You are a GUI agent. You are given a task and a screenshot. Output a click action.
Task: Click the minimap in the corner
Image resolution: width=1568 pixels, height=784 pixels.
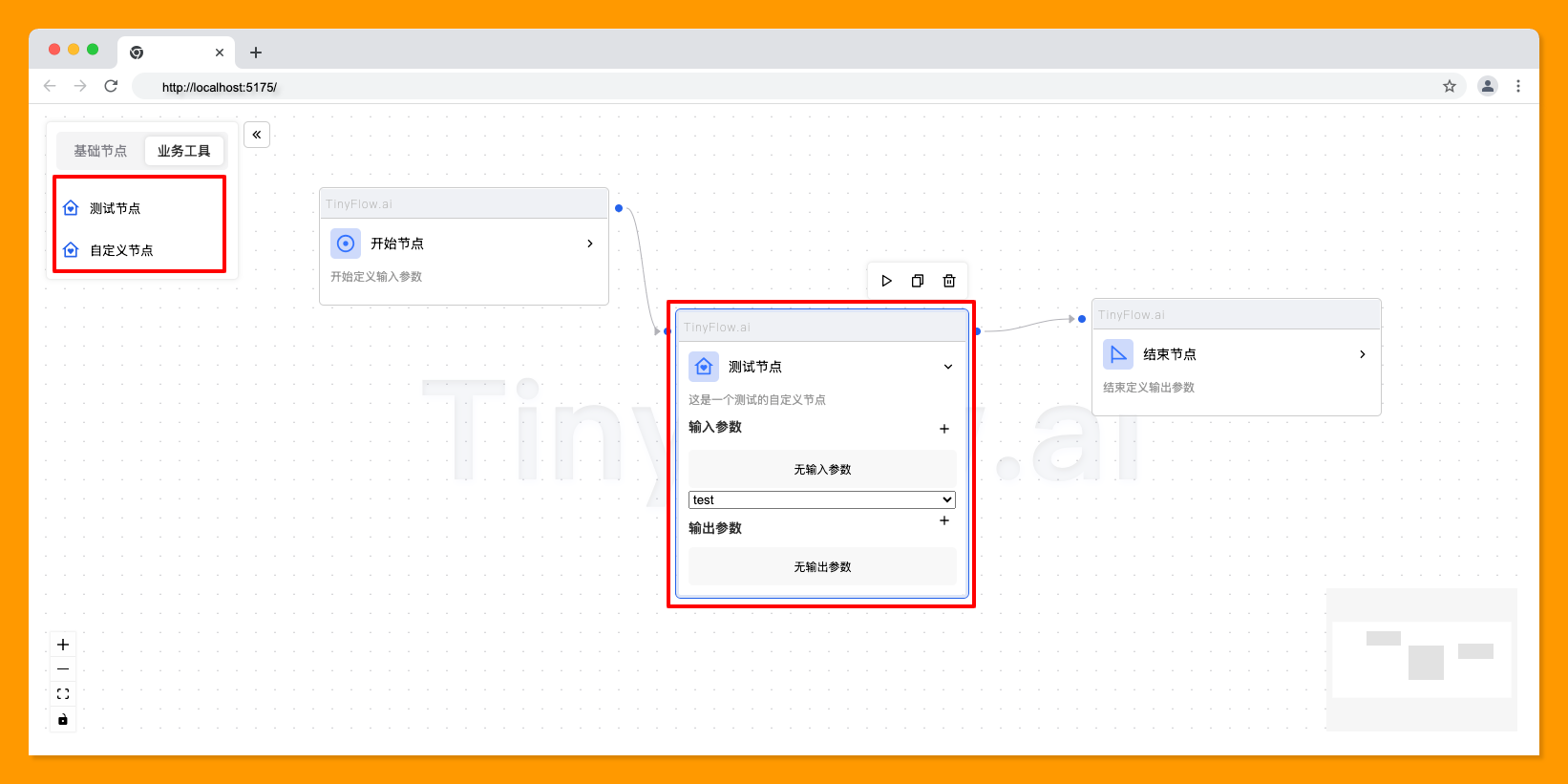tap(1422, 660)
